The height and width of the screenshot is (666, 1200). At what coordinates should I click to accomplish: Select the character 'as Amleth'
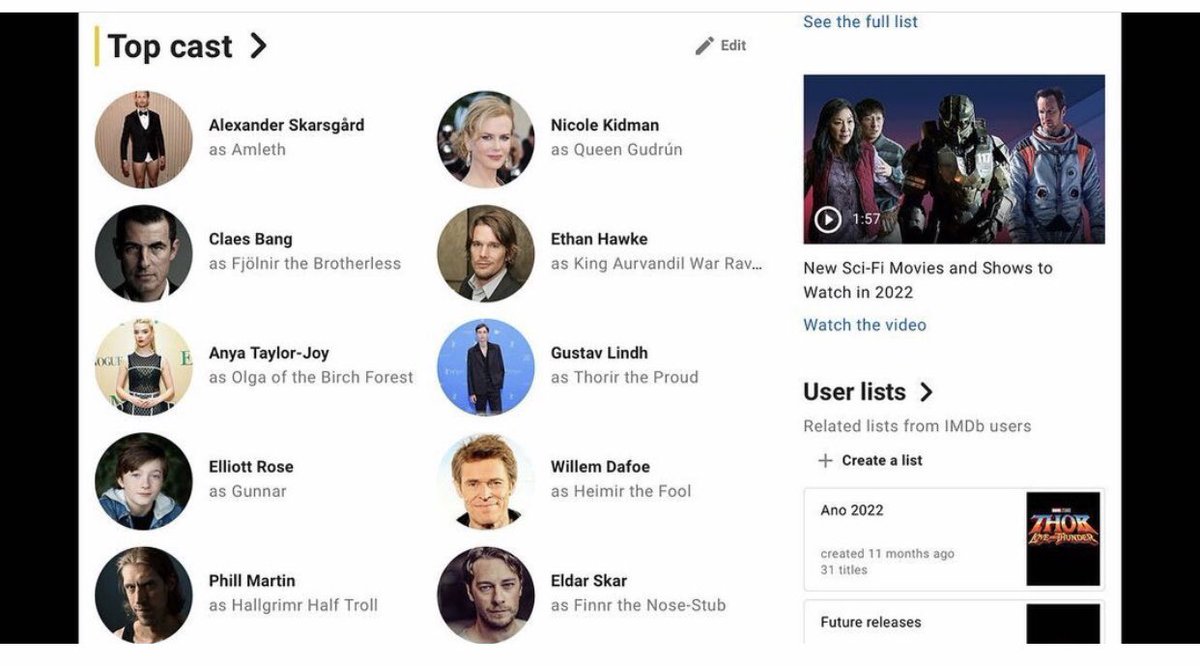(247, 150)
